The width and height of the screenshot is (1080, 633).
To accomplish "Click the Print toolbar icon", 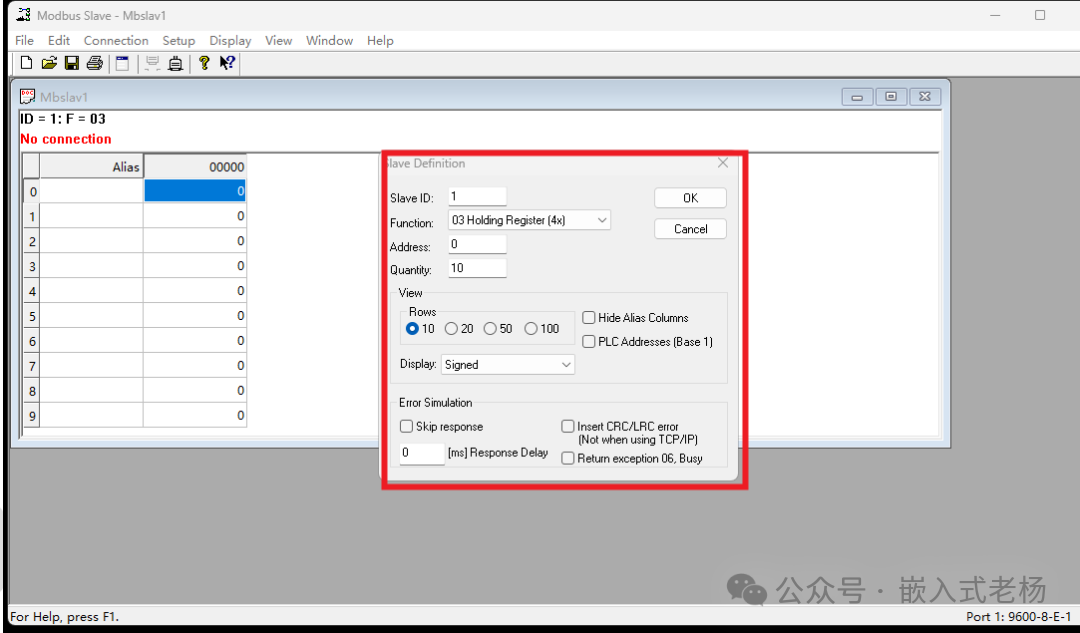I will tap(94, 63).
